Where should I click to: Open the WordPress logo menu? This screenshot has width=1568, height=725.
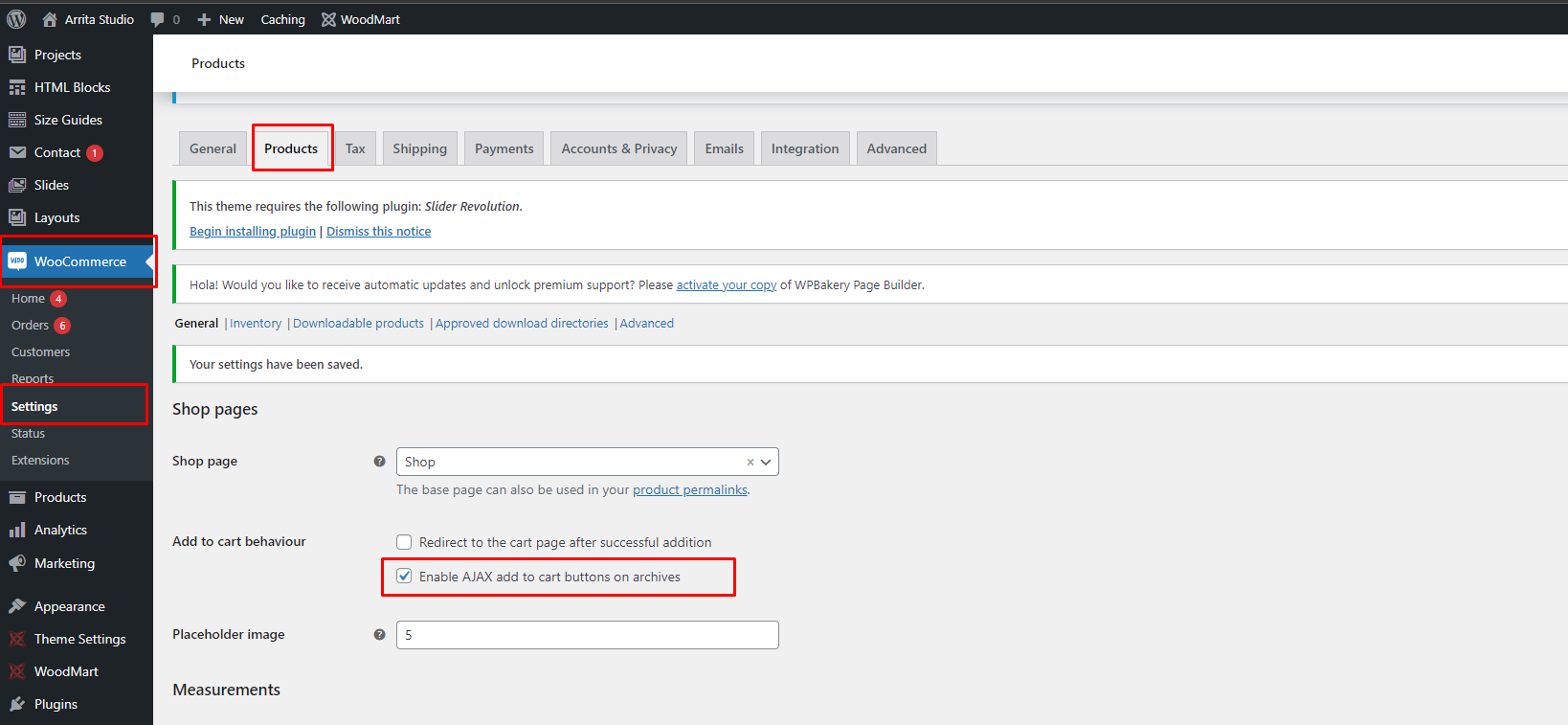pos(16,19)
